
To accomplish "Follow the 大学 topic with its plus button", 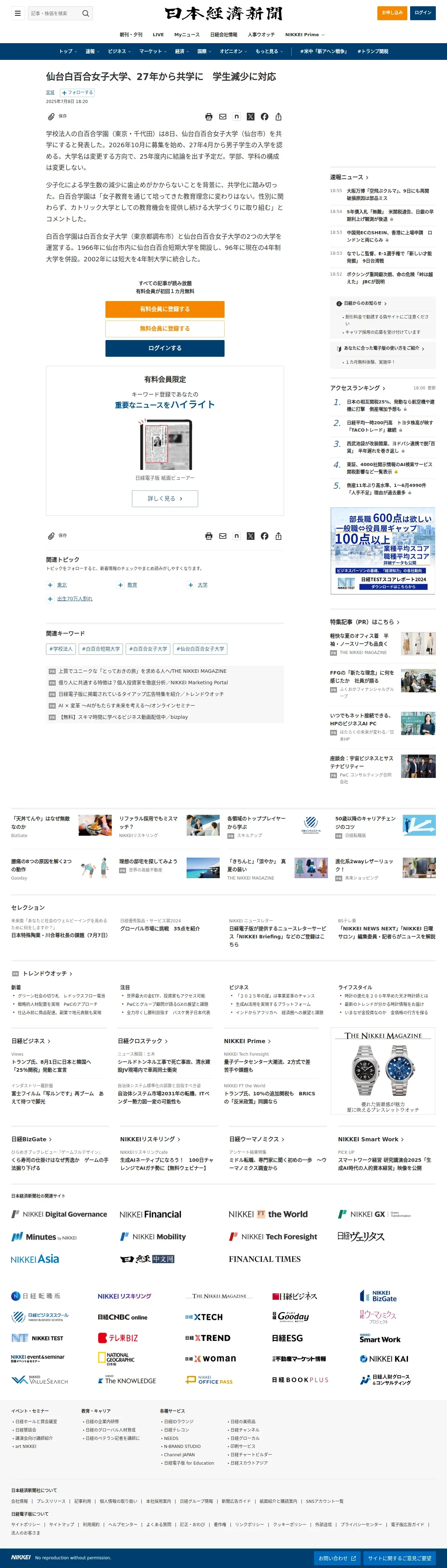I will click(191, 585).
